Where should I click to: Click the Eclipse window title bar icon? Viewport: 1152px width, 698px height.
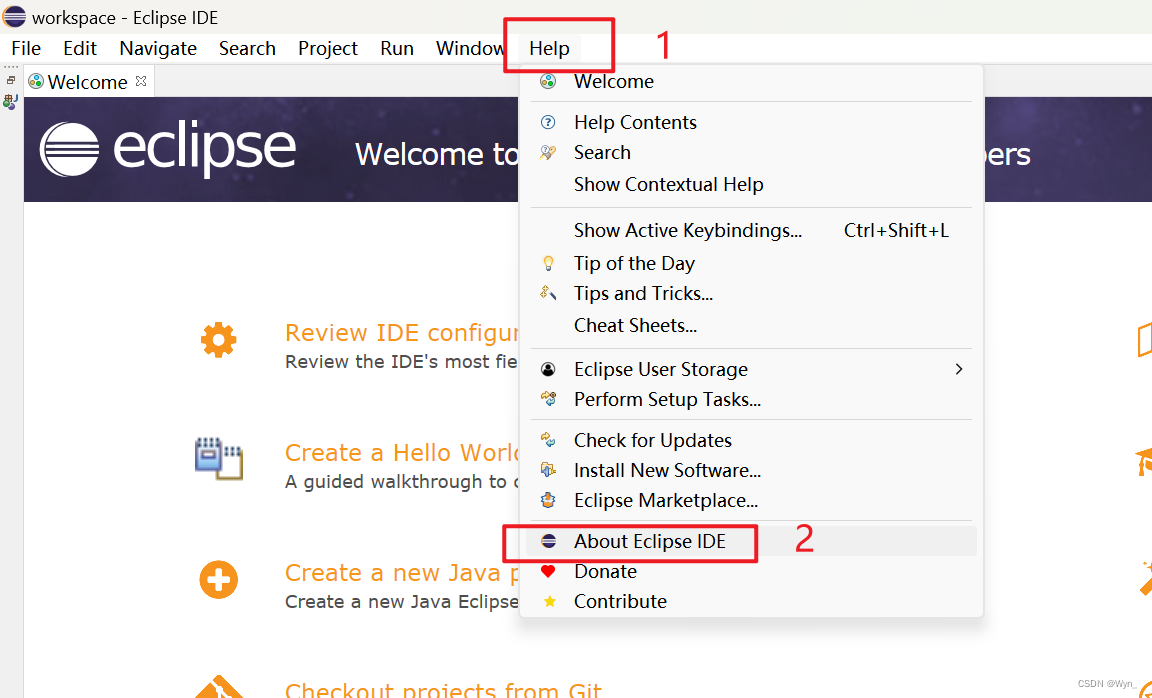tap(14, 16)
